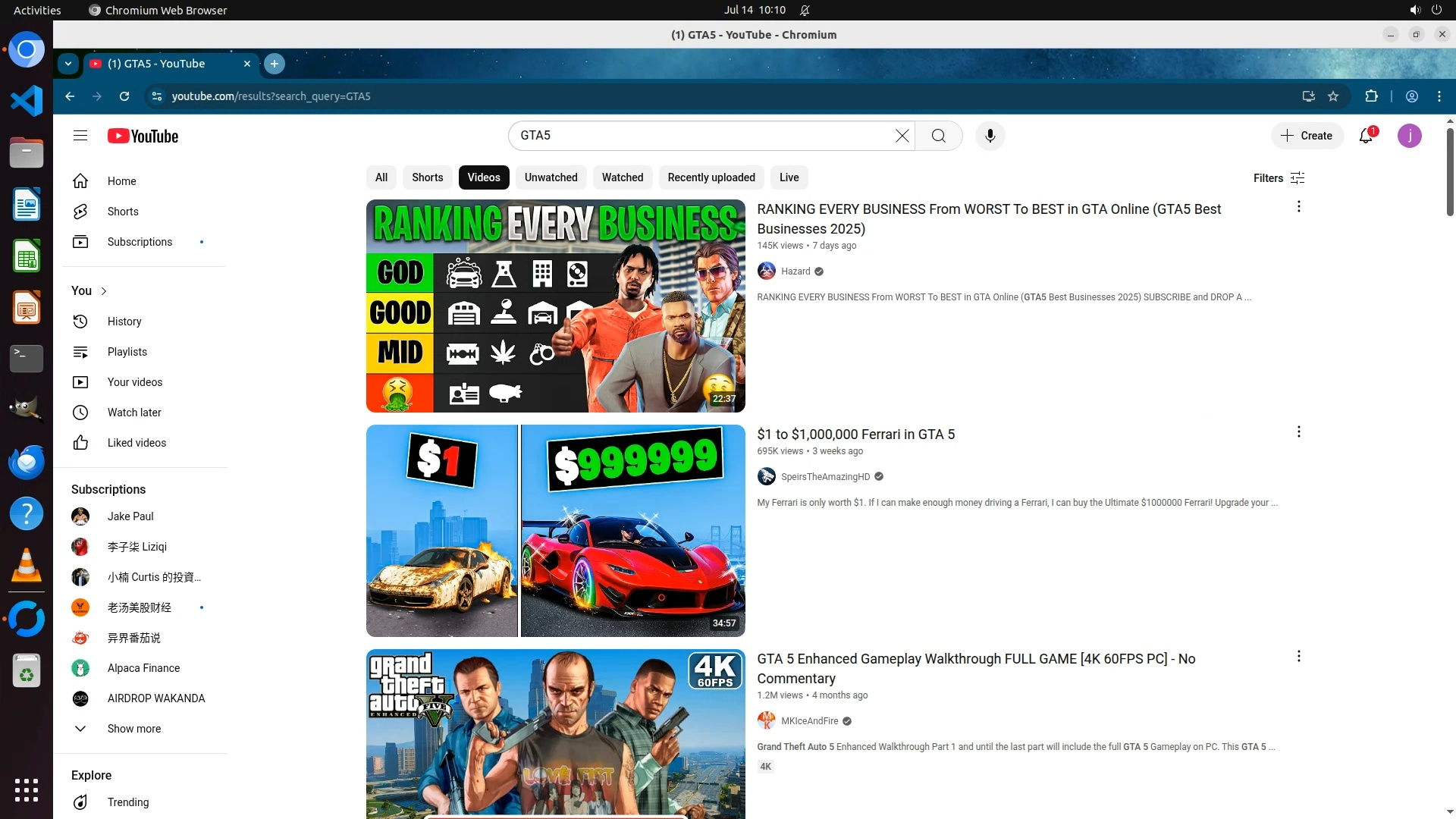The height and width of the screenshot is (819, 1456).
Task: Clear the GTA5 search text
Action: 902,136
